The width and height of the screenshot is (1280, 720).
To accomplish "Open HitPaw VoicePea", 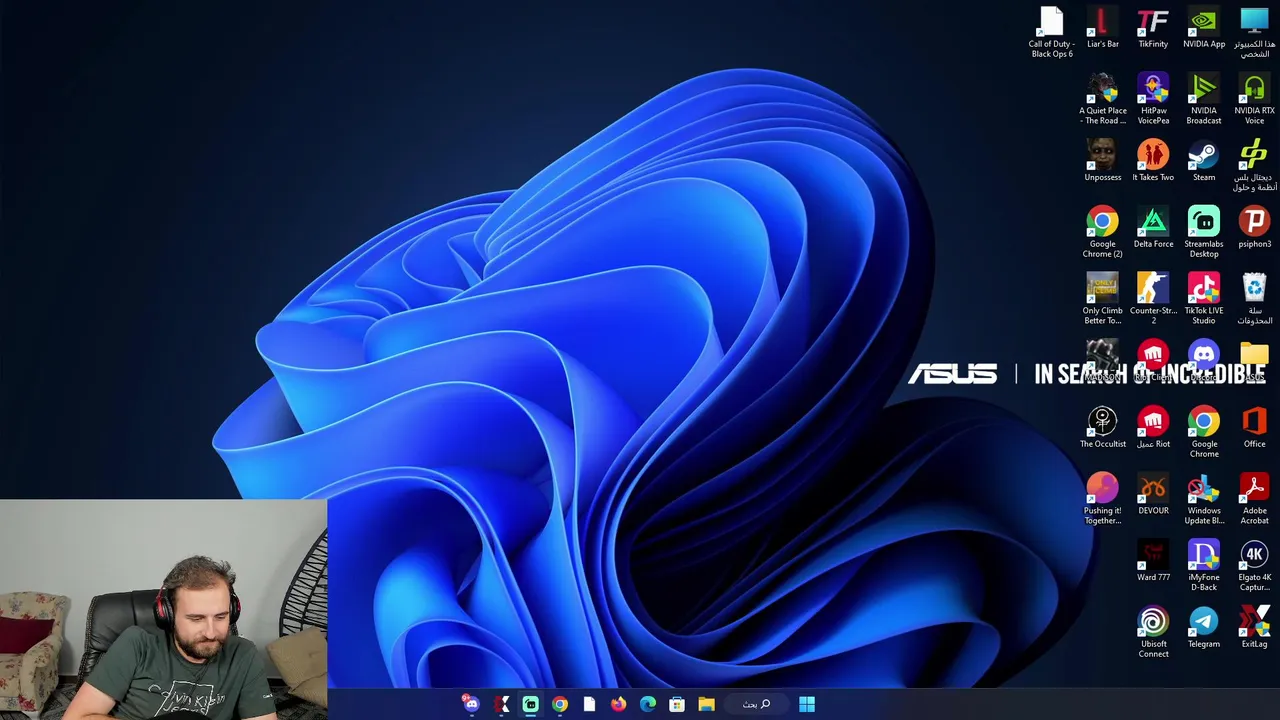I will [1153, 98].
